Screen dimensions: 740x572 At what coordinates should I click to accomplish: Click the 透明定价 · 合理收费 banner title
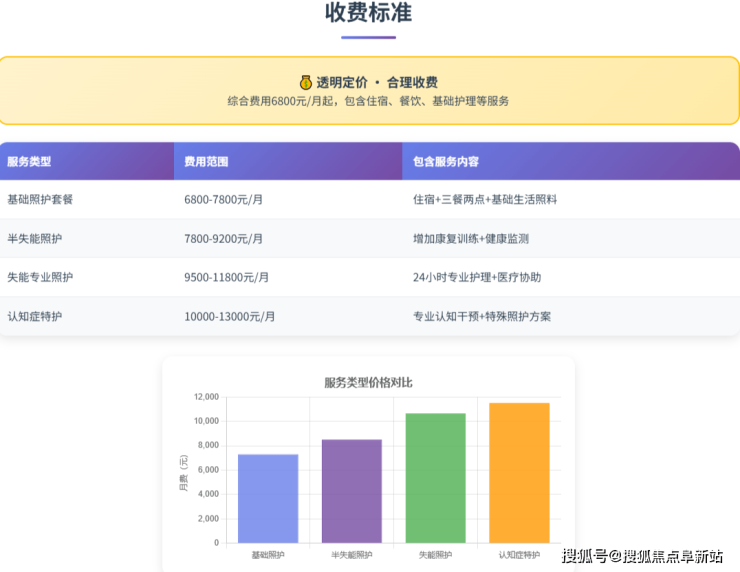pyautogui.click(x=377, y=82)
